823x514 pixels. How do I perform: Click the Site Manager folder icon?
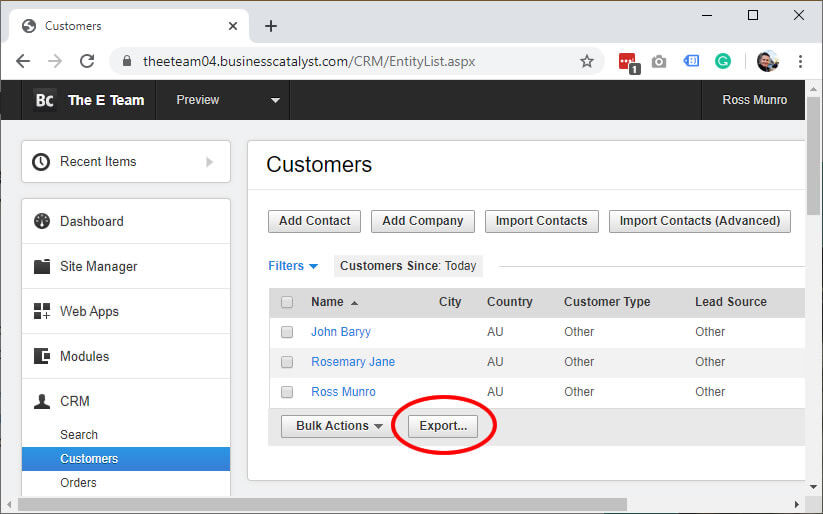pyautogui.click(x=42, y=266)
